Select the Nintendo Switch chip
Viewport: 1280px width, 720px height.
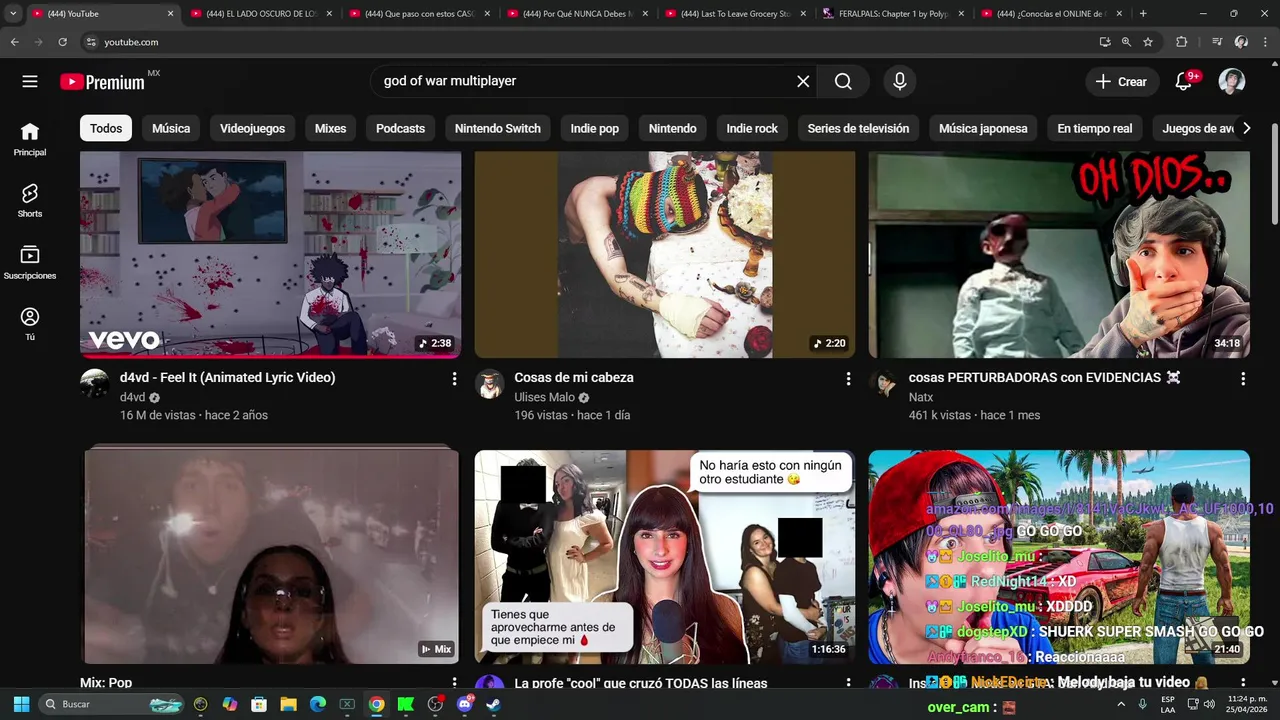coord(498,128)
